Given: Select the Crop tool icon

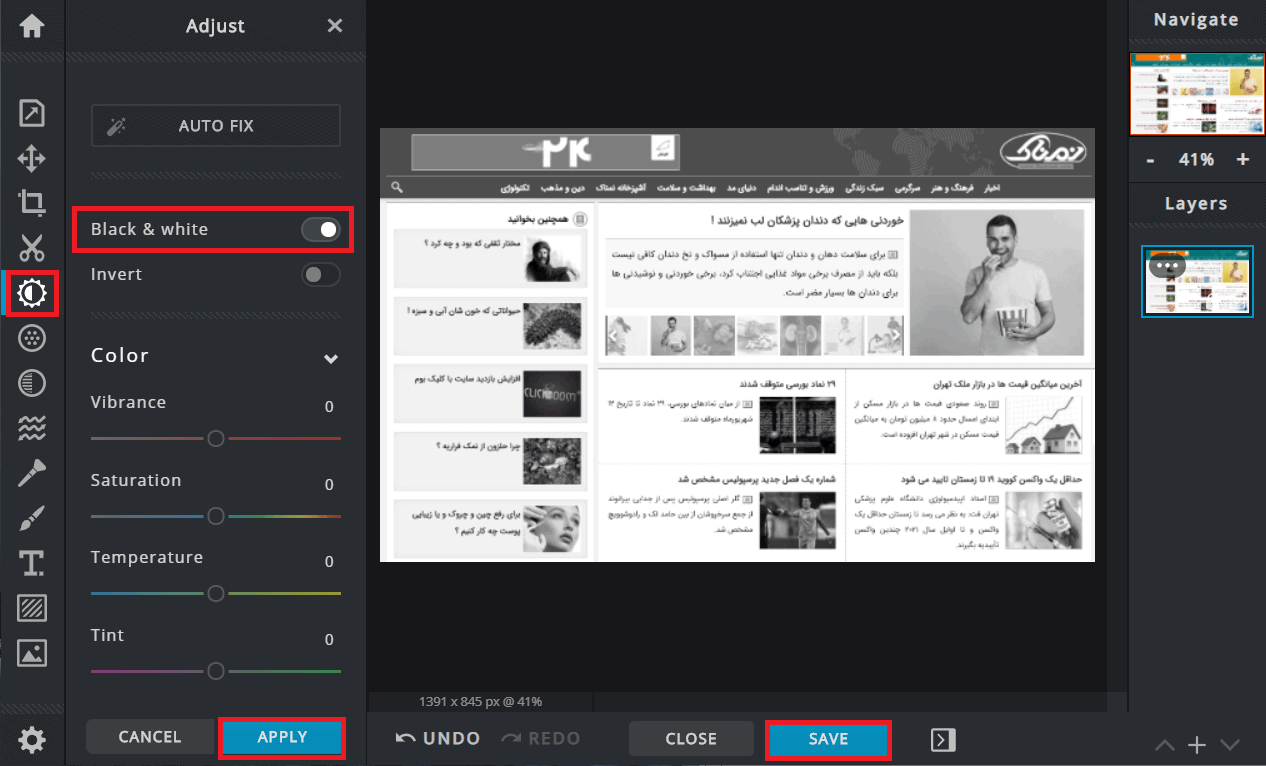Looking at the screenshot, I should coord(32,203).
